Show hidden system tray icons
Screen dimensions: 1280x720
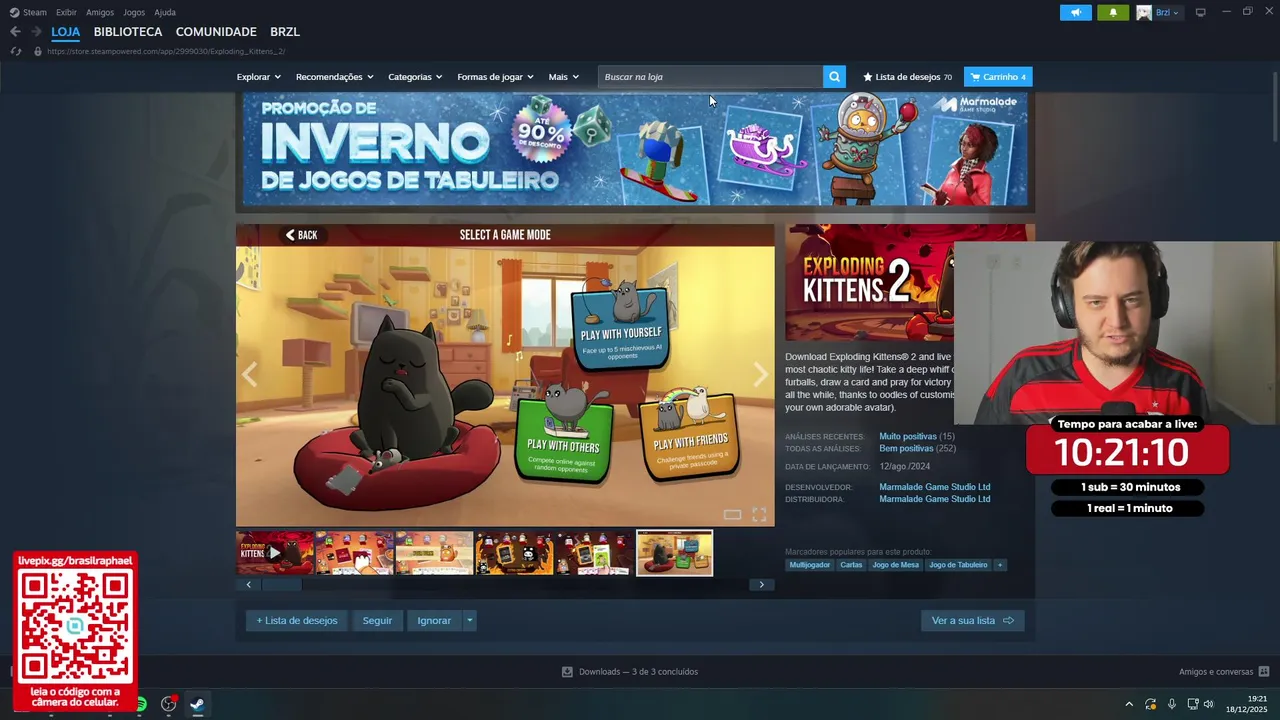pyautogui.click(x=1129, y=704)
